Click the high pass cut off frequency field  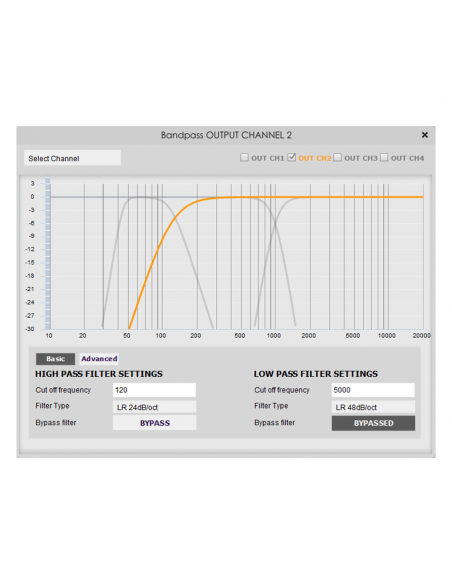click(x=155, y=390)
